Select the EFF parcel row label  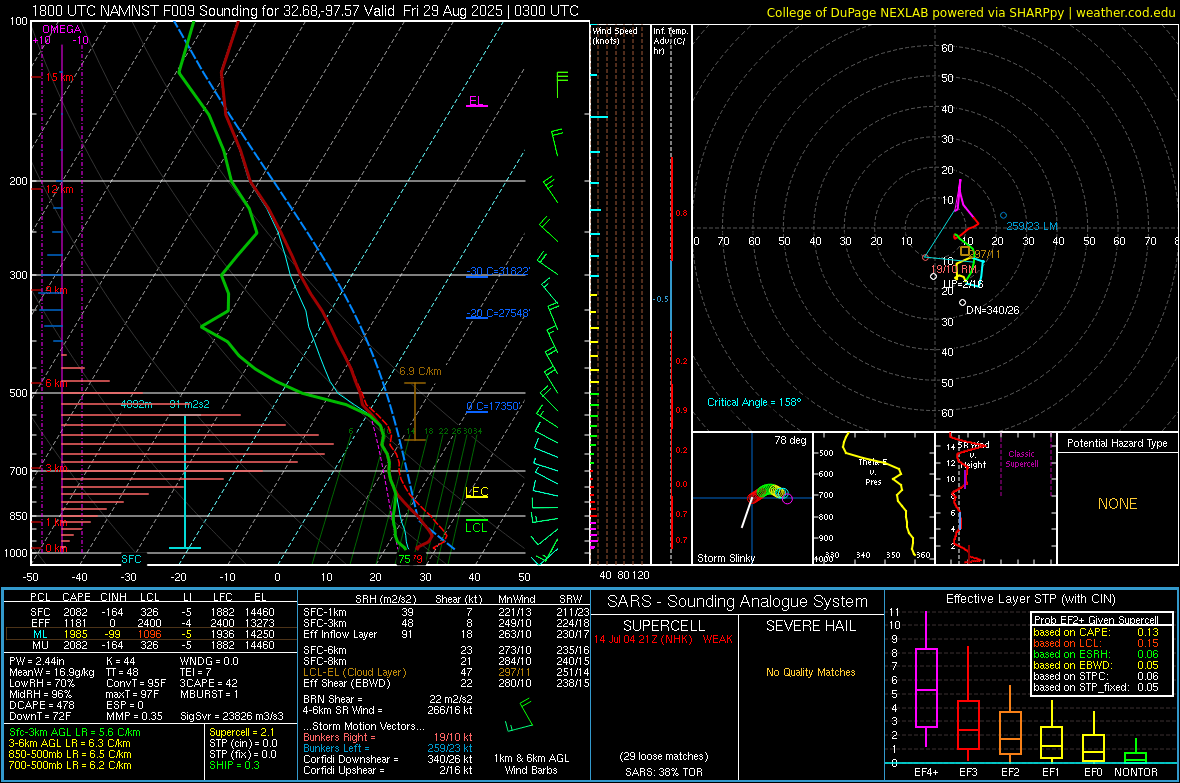coord(41,623)
